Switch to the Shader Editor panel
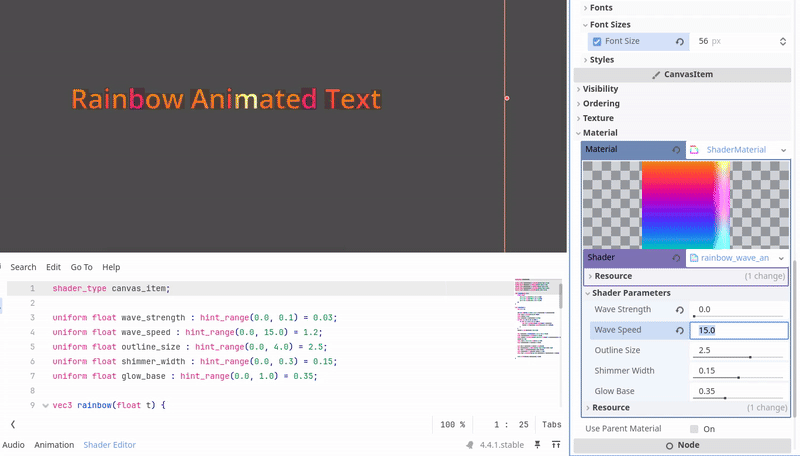Screen dimensions: 800x456 110,445
